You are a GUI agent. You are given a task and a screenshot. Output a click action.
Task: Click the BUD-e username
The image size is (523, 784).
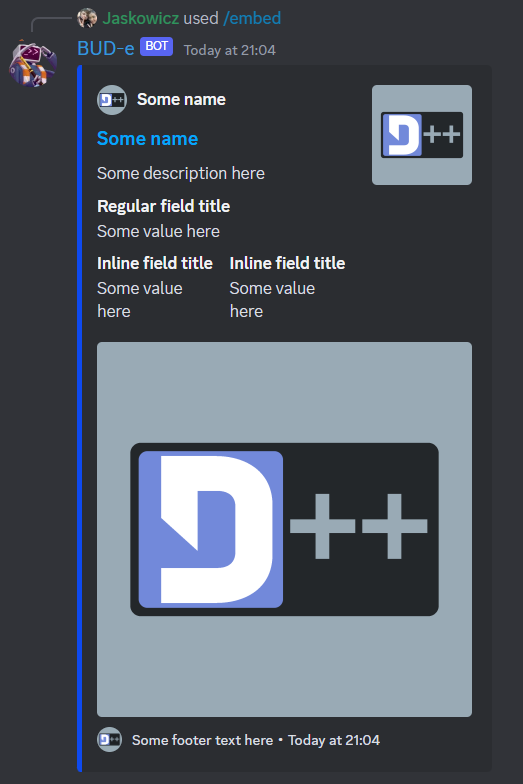(106, 48)
